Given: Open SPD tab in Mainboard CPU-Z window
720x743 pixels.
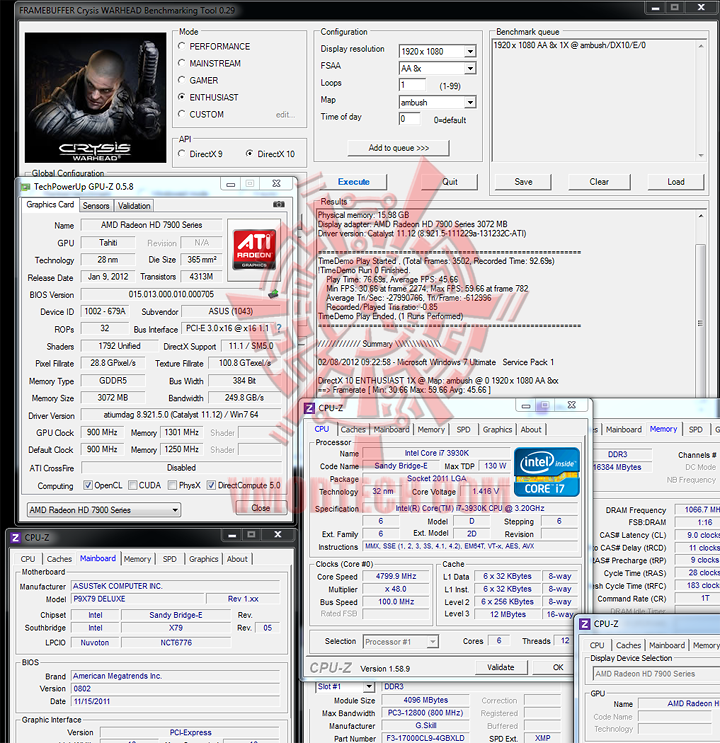Looking at the screenshot, I should coord(170,559).
